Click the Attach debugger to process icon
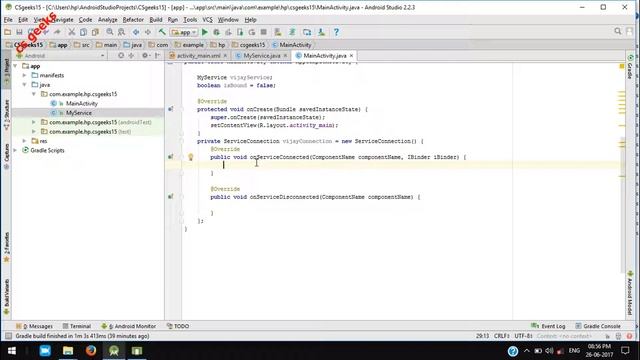This screenshot has height=360, width=640. point(240,32)
